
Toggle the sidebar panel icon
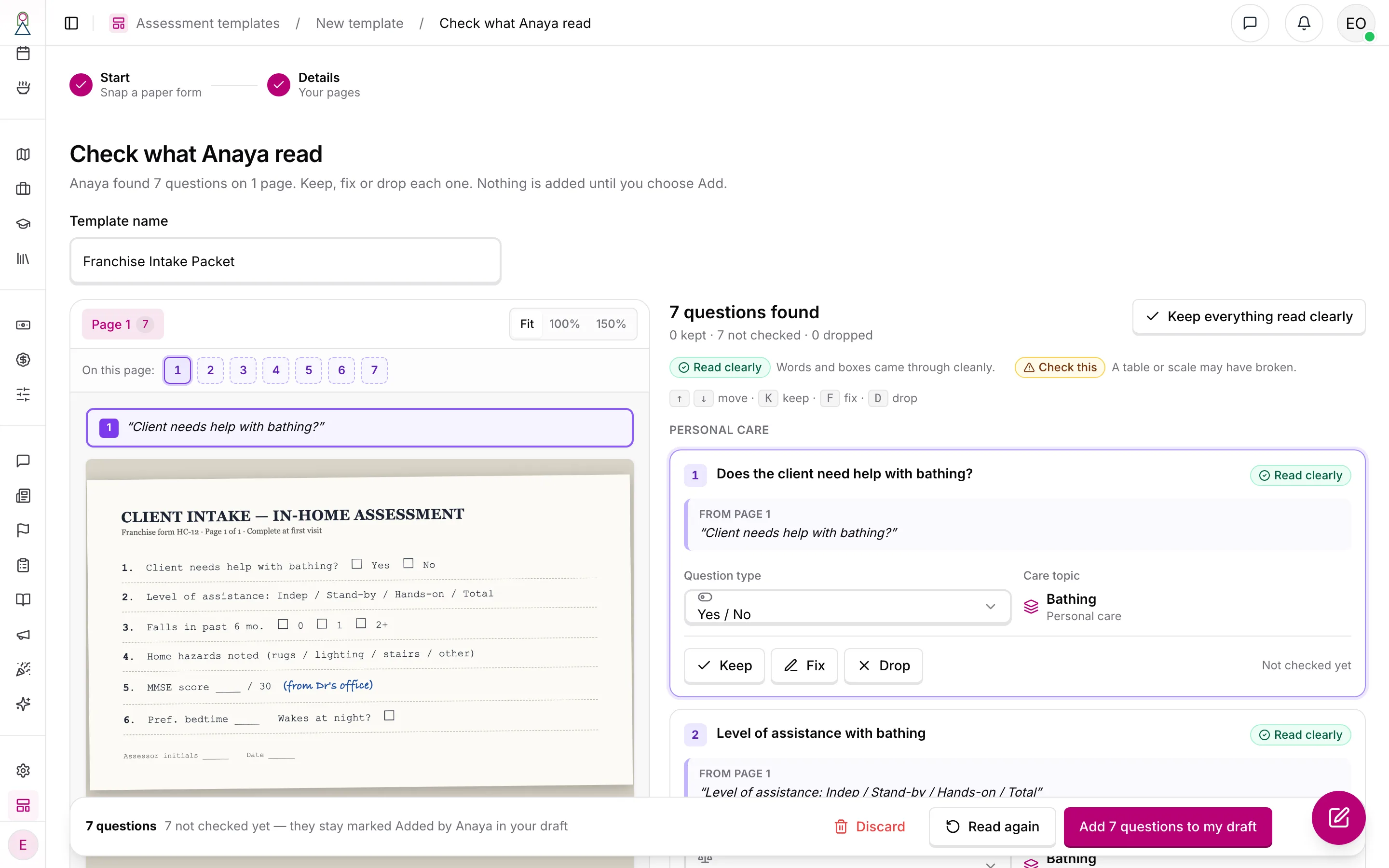coord(71,23)
